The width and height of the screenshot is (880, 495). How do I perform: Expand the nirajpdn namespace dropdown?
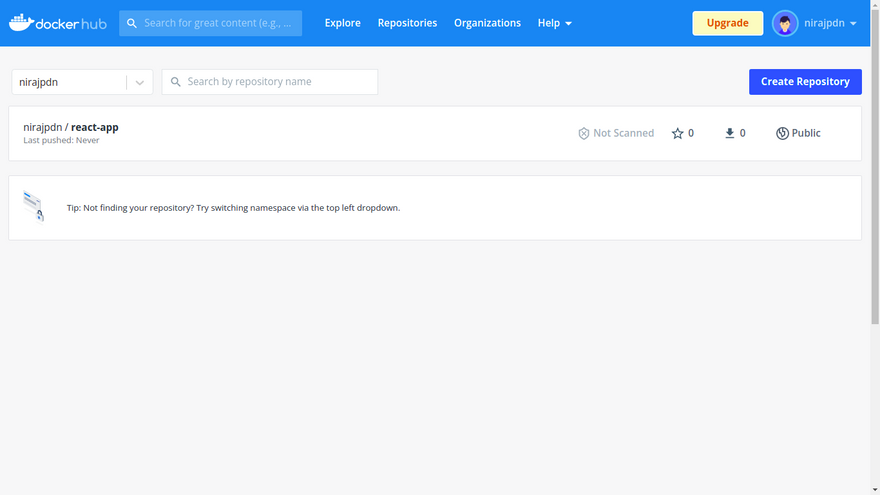139,83
